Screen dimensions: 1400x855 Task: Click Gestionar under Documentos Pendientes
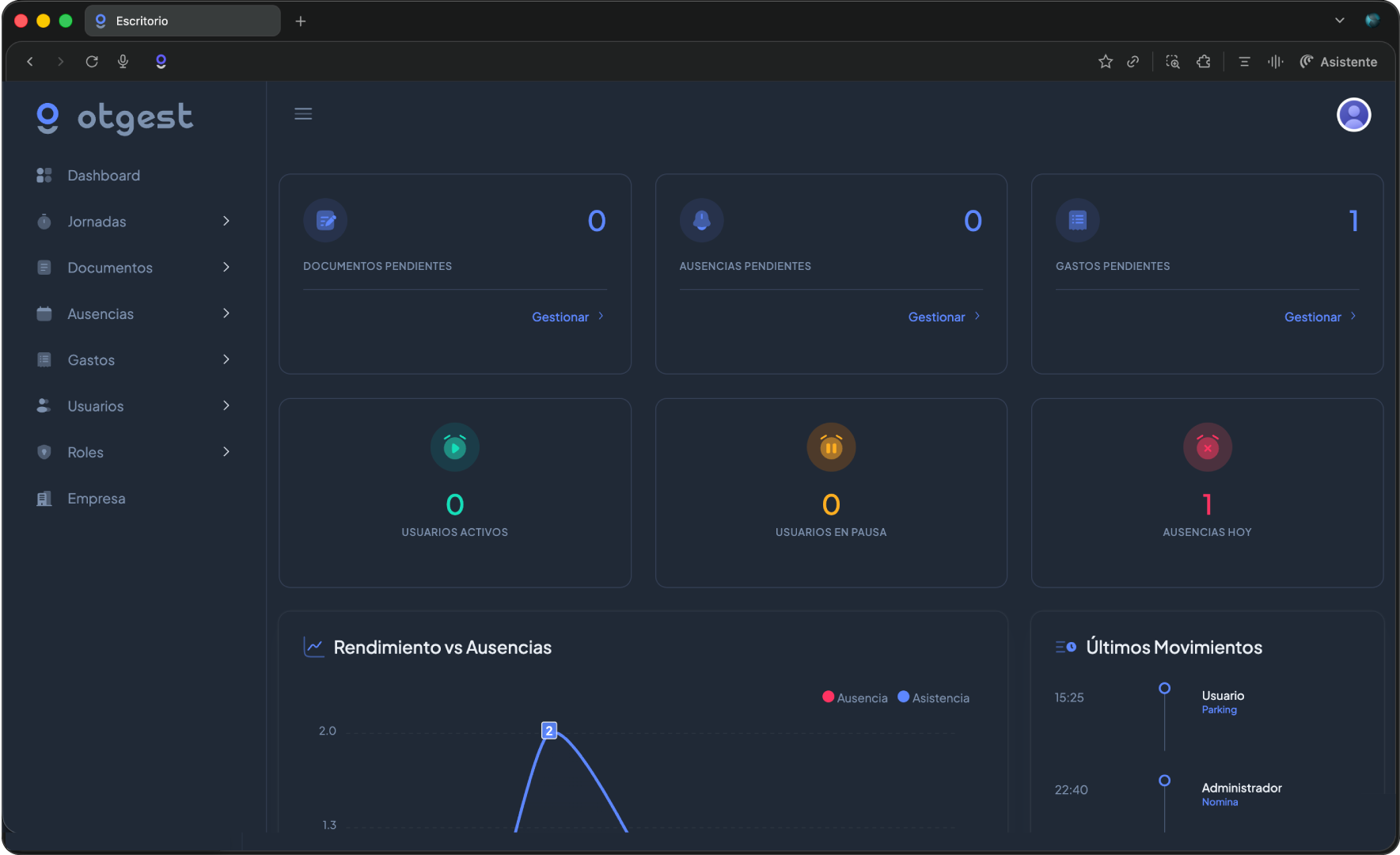tap(567, 317)
